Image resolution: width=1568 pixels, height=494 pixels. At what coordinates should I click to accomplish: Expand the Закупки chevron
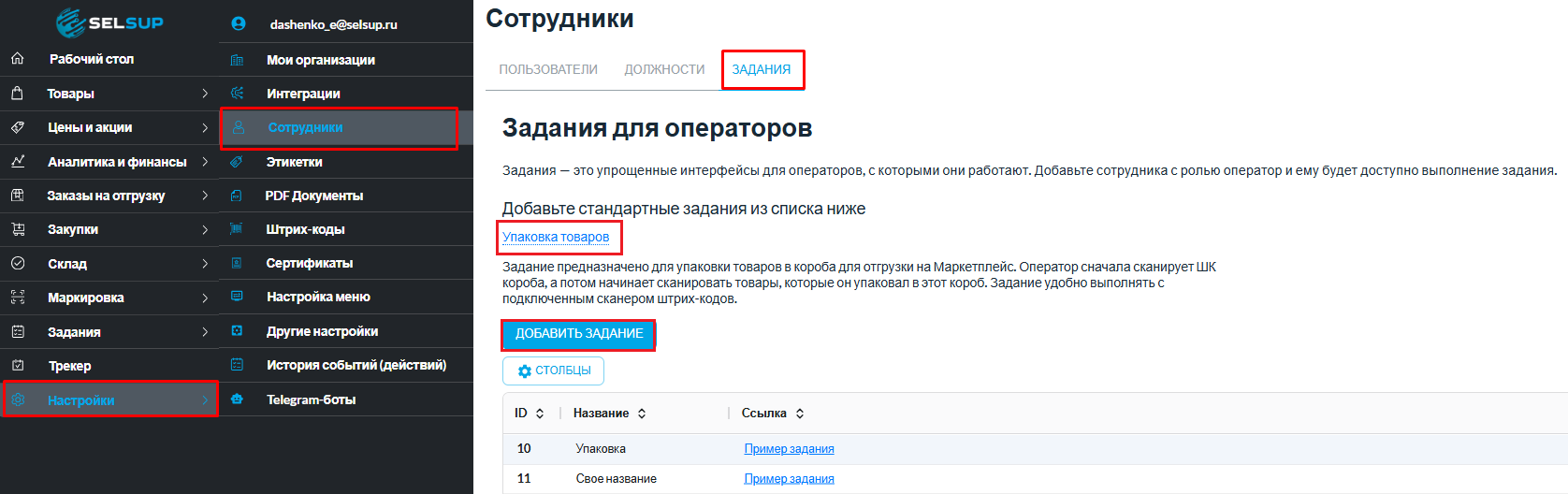click(205, 229)
